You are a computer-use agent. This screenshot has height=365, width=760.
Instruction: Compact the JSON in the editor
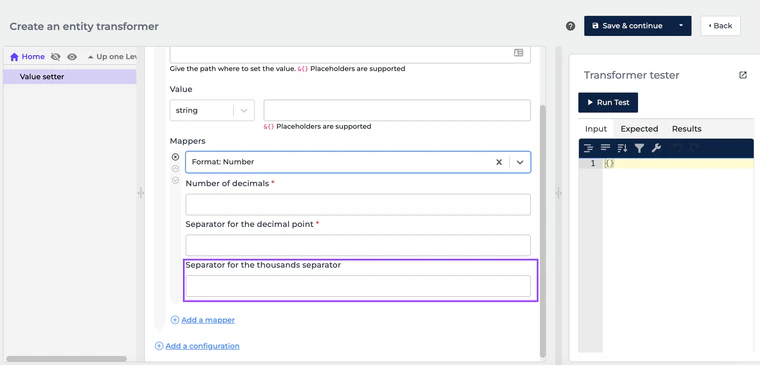pos(605,148)
